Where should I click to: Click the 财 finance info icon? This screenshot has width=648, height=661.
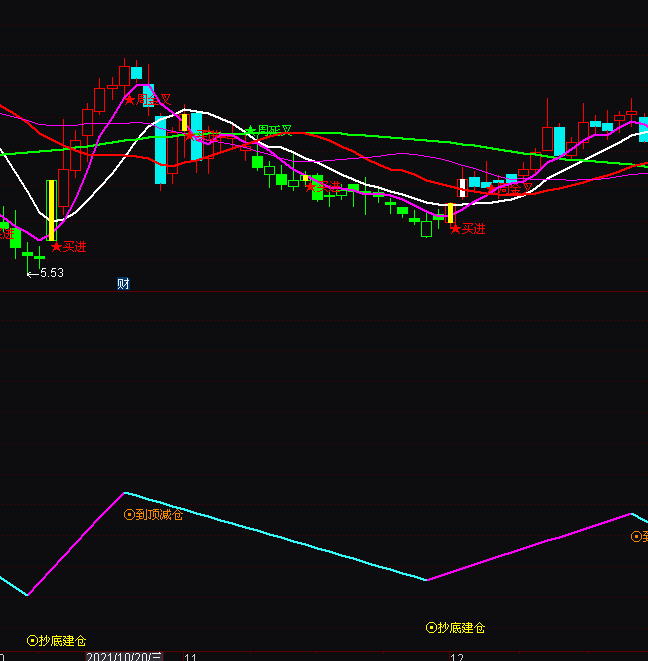pyautogui.click(x=123, y=284)
